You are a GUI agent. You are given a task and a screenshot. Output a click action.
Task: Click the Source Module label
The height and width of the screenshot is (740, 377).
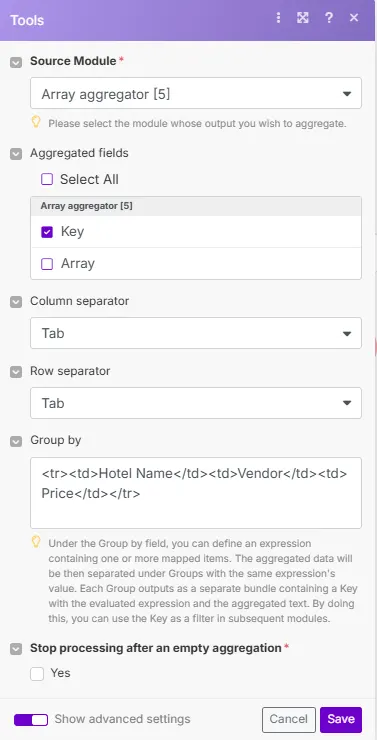pyautogui.click(x=73, y=61)
